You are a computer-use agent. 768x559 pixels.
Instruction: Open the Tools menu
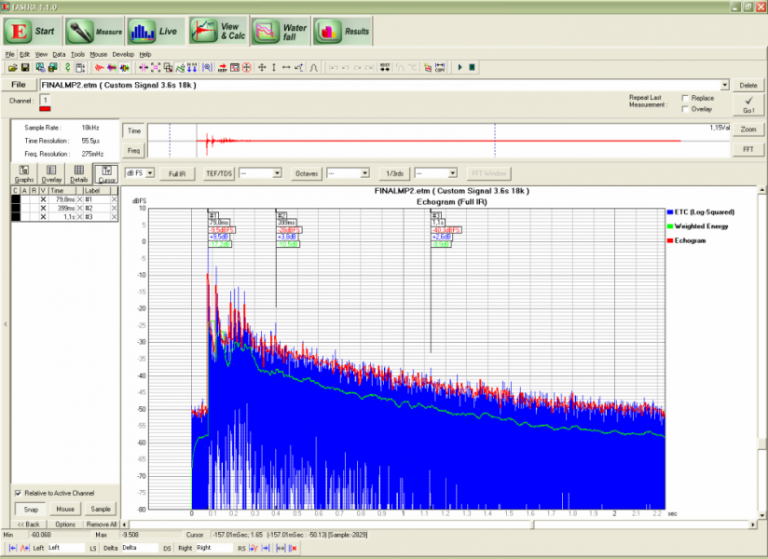77,53
